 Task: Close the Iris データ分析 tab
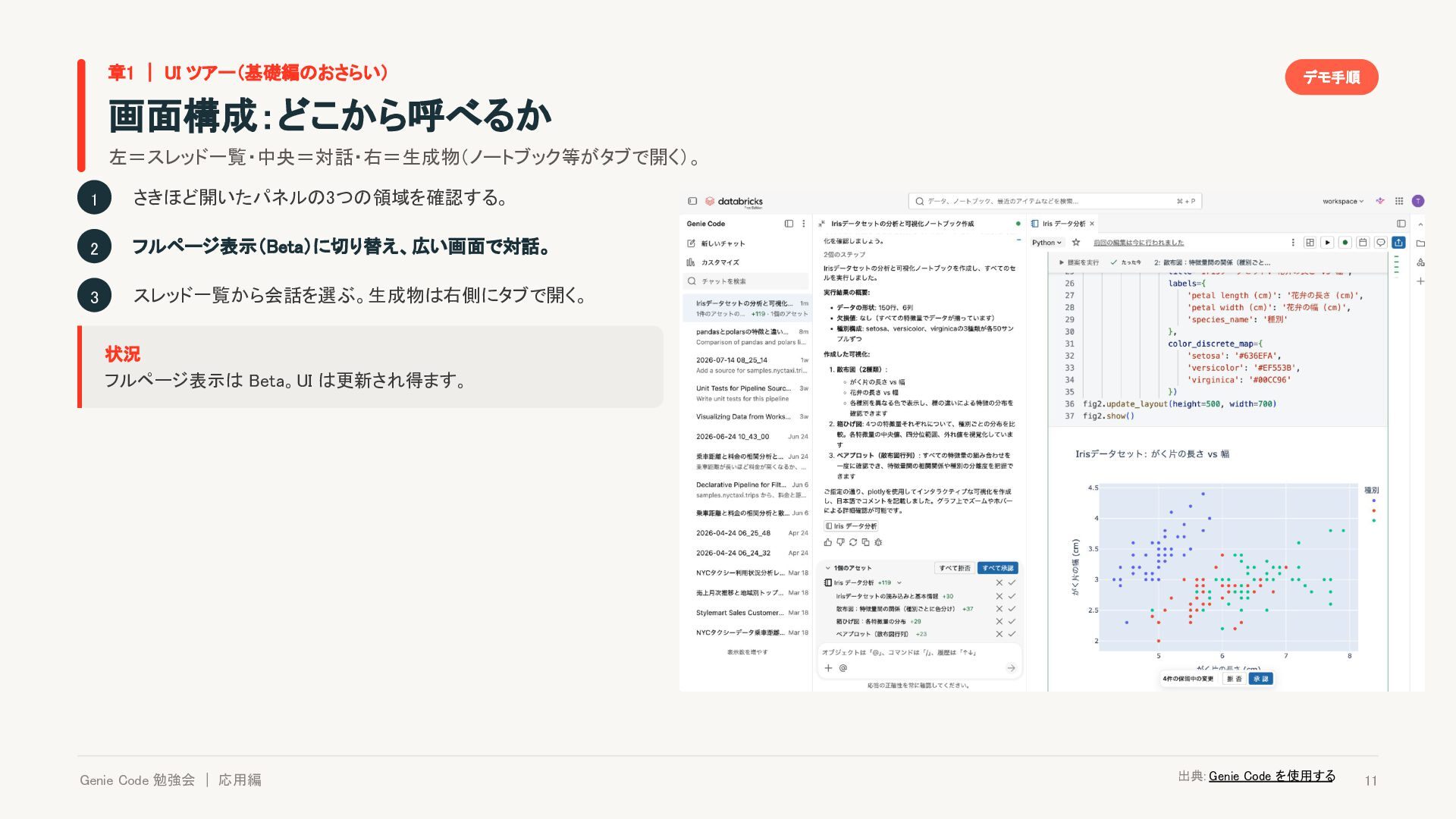click(1092, 224)
